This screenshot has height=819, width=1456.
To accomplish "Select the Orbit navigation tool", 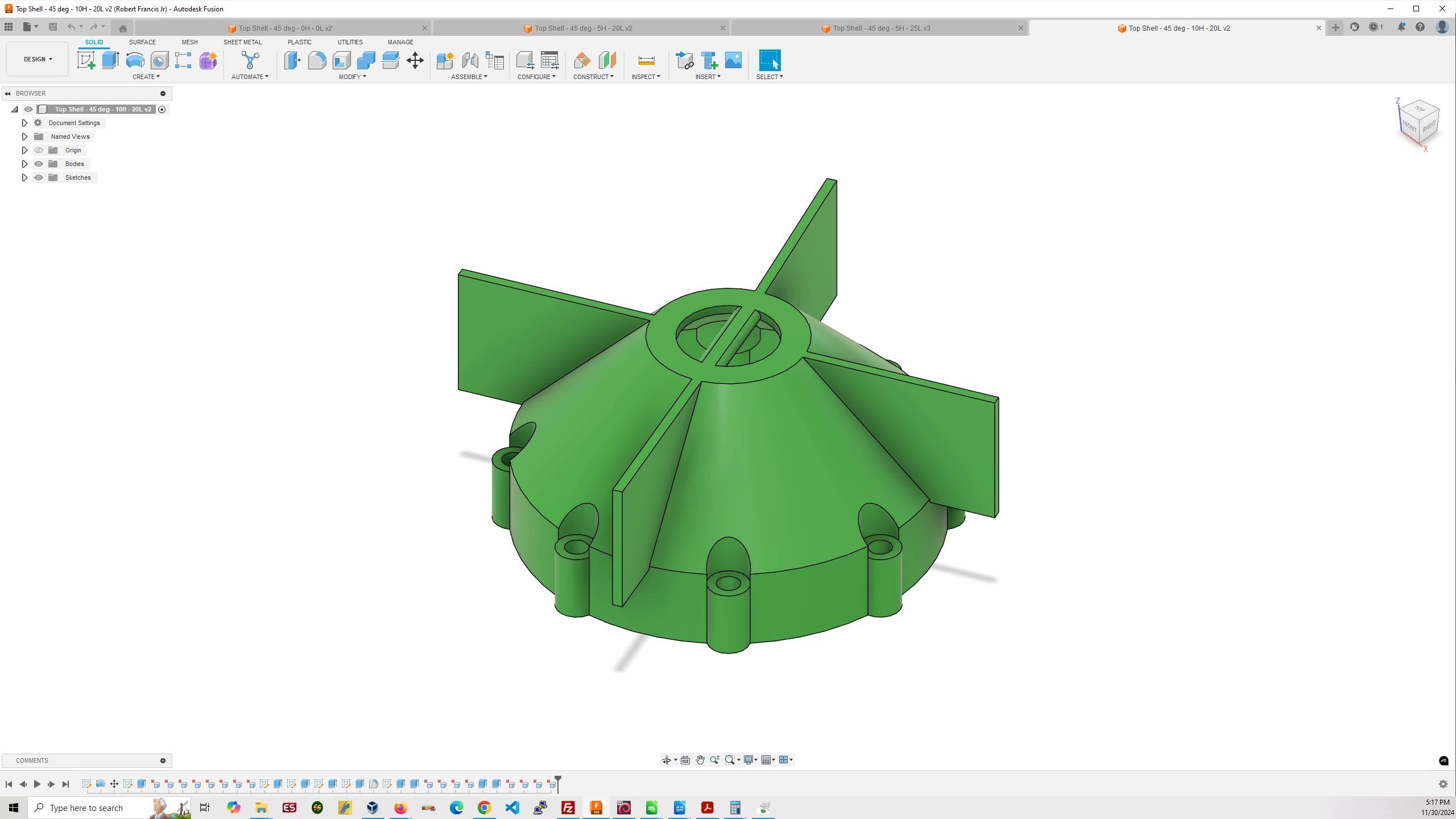I will (667, 760).
